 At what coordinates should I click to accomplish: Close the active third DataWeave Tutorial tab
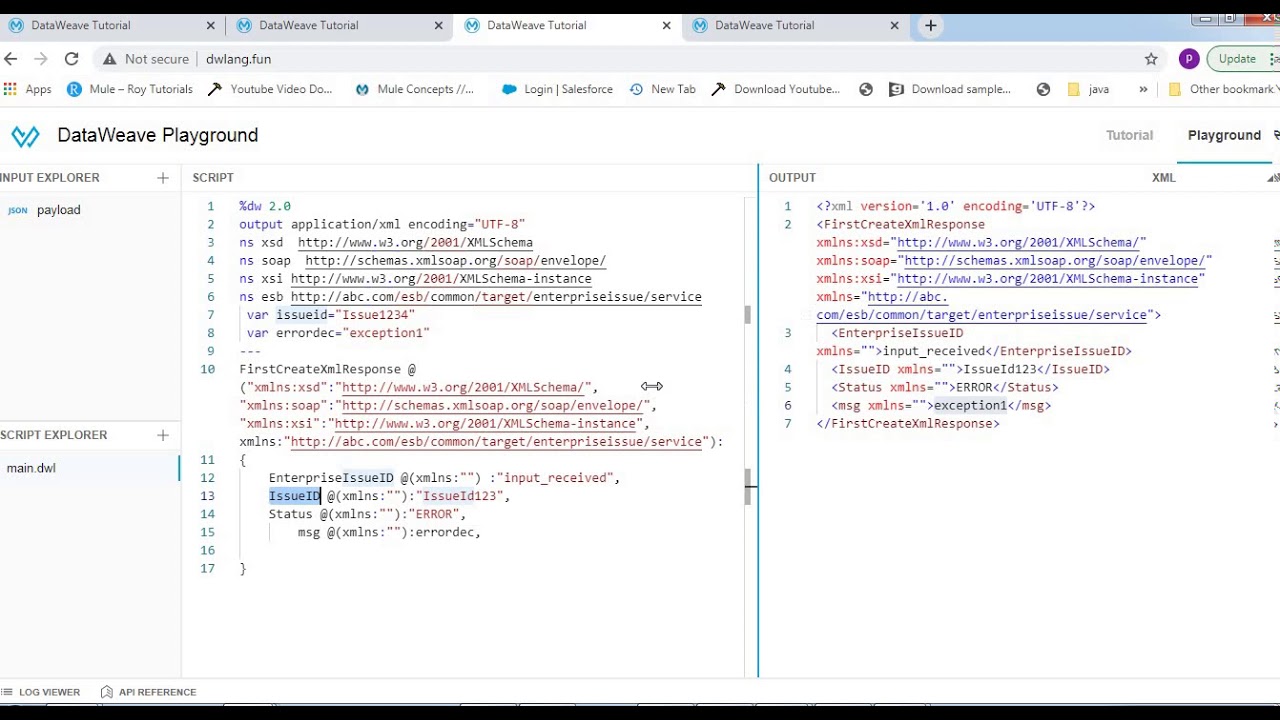(667, 25)
